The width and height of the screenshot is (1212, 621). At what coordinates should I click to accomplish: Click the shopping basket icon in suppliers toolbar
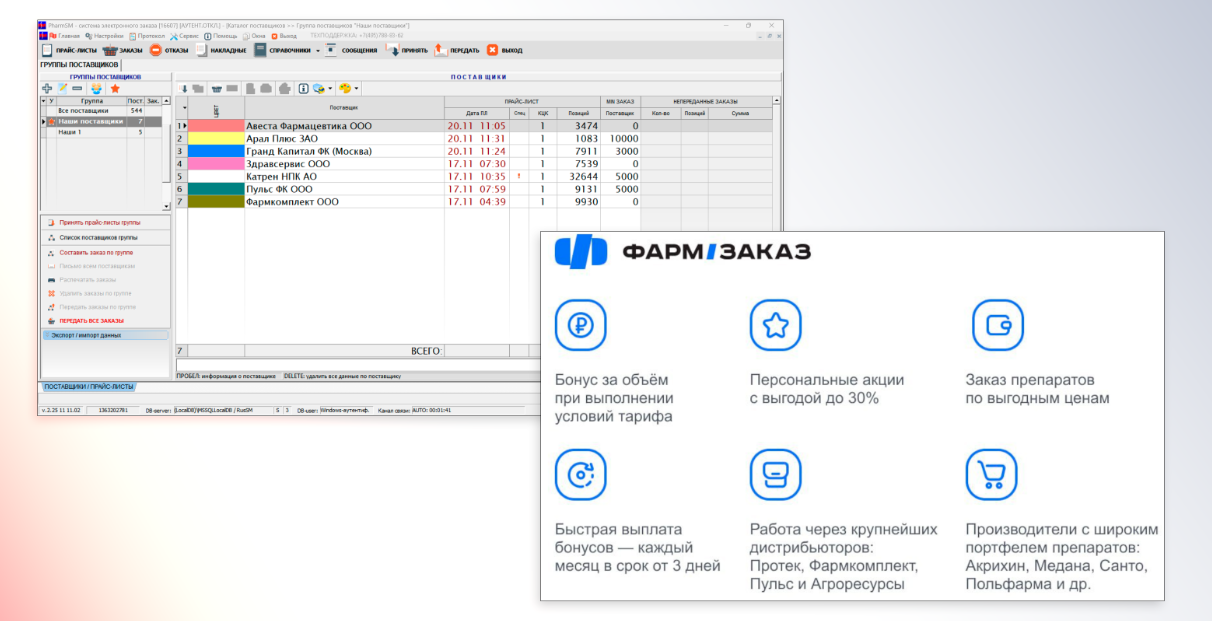216,88
